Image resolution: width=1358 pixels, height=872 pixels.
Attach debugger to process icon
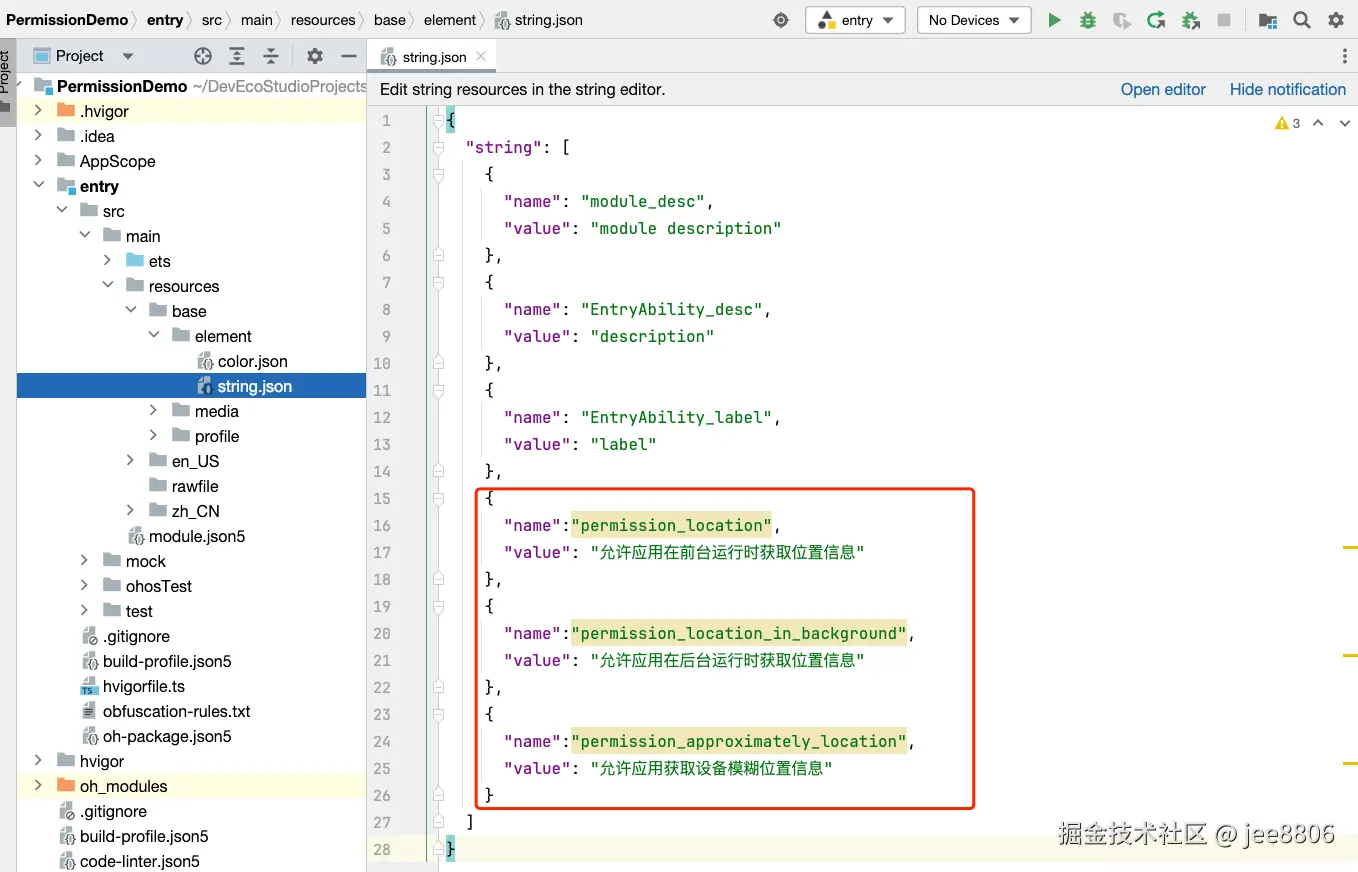pos(1190,20)
